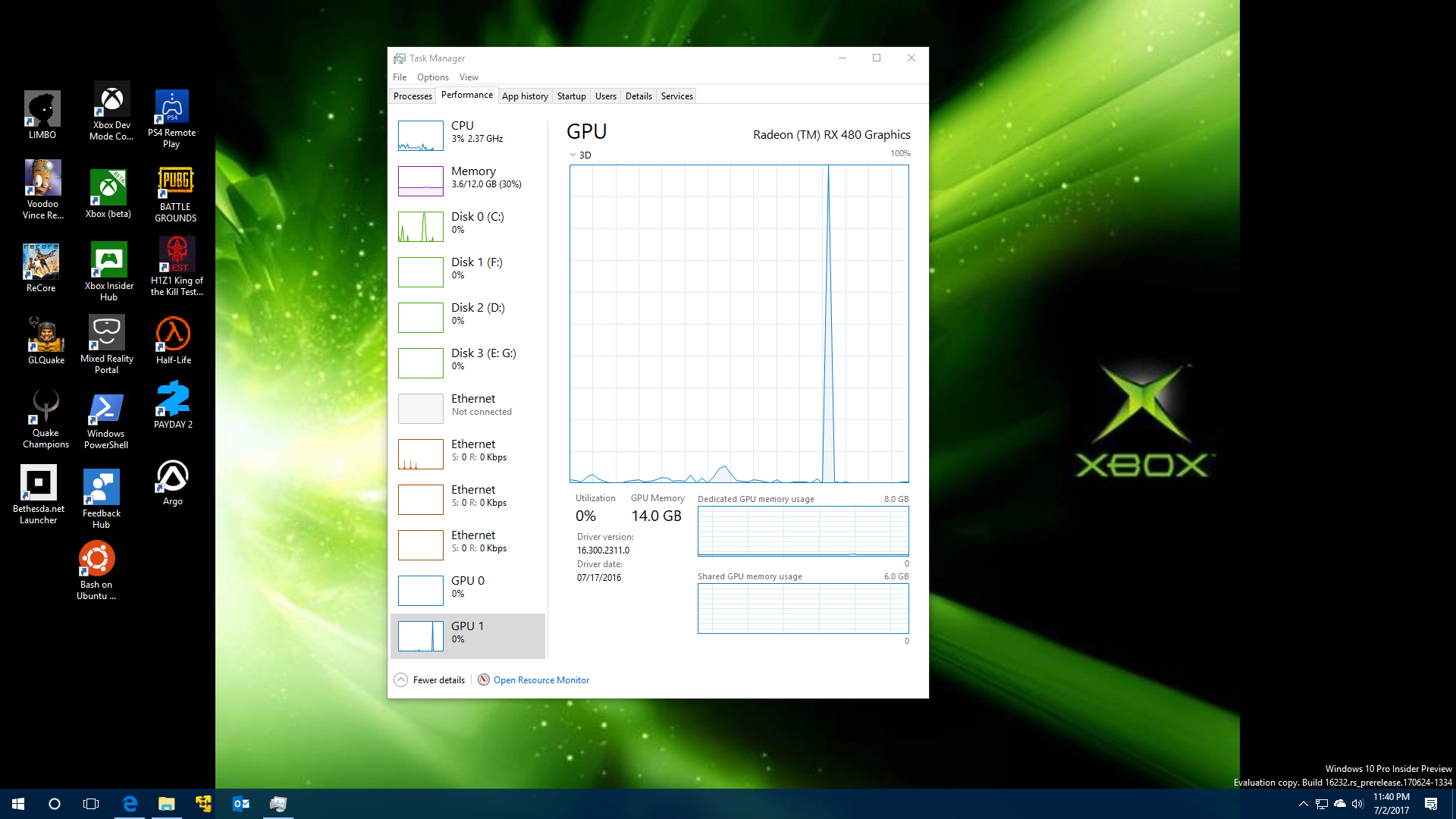Click the volume speaker tray icon
1456x819 pixels.
coord(1357,804)
